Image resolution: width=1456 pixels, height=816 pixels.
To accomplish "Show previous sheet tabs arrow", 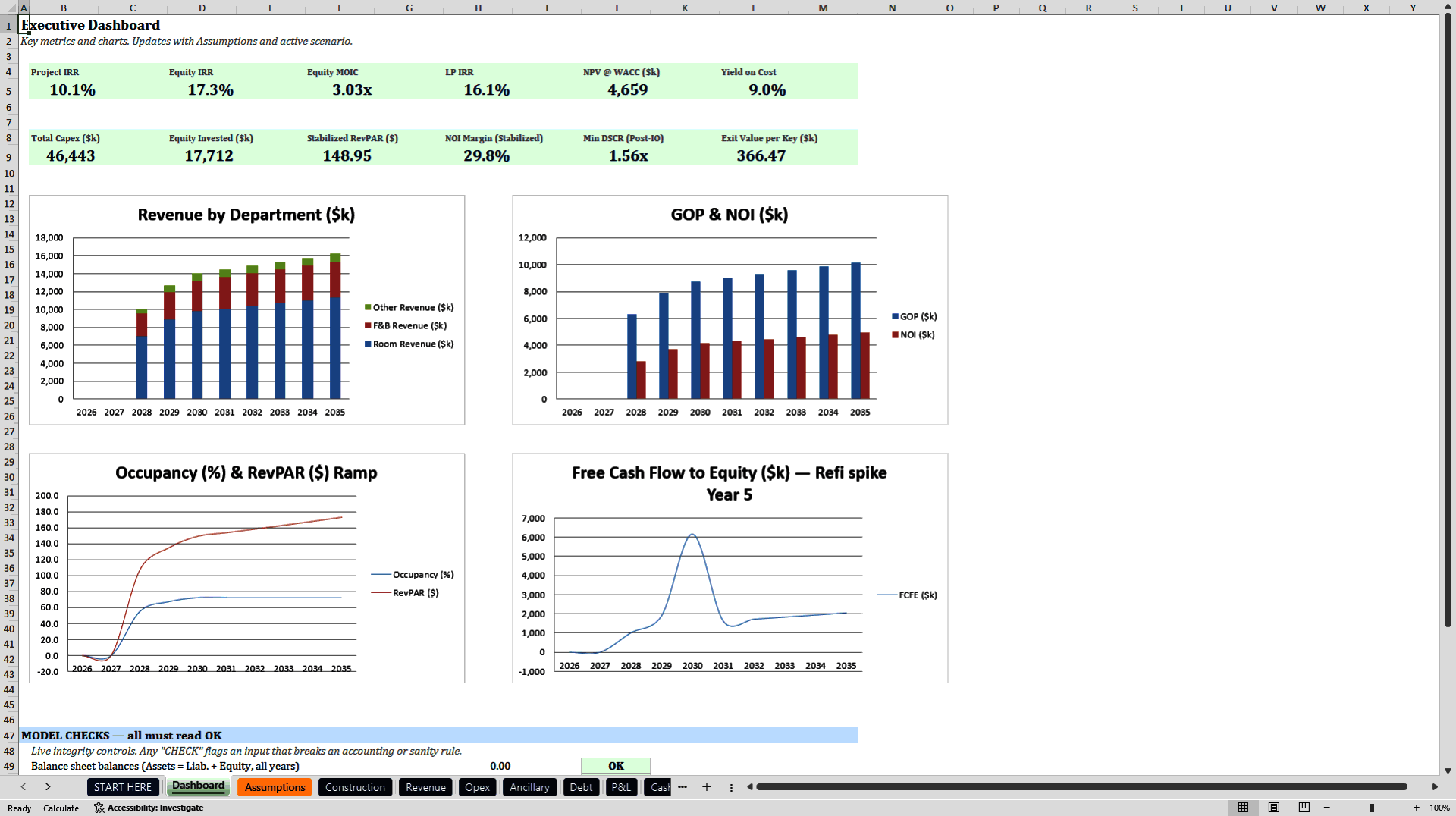I will point(24,787).
